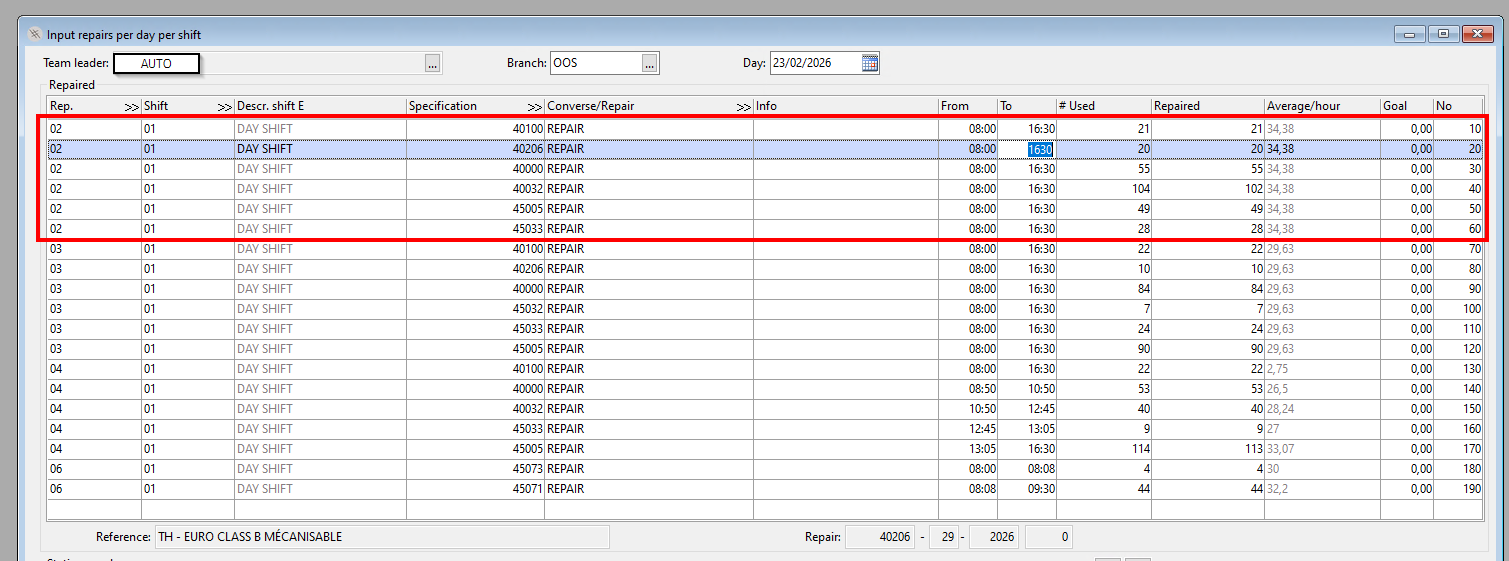Expand the Rep. column header chevrons
The image size is (1509, 561).
(131, 106)
